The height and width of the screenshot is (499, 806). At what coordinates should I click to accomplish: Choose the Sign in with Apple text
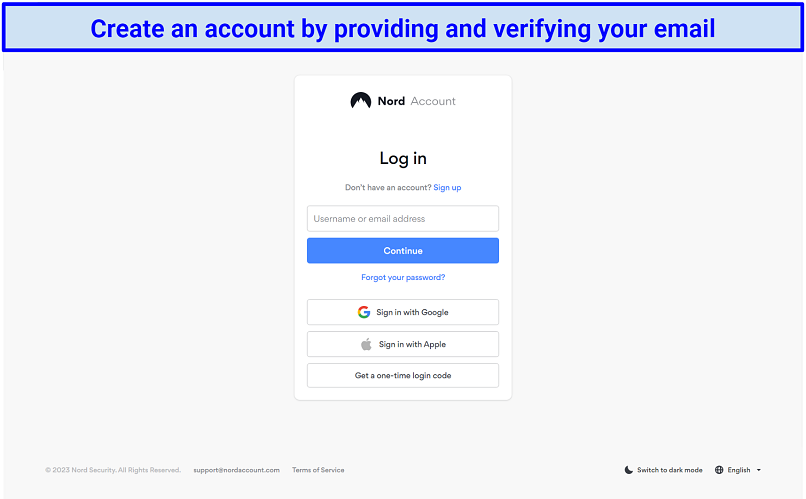(x=412, y=344)
